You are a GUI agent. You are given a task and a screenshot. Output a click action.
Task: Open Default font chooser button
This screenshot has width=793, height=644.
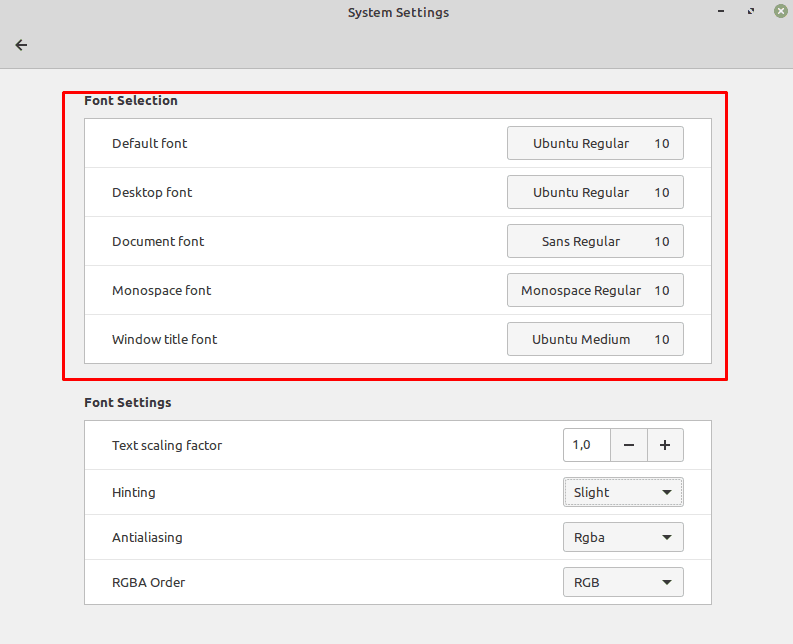tap(595, 143)
